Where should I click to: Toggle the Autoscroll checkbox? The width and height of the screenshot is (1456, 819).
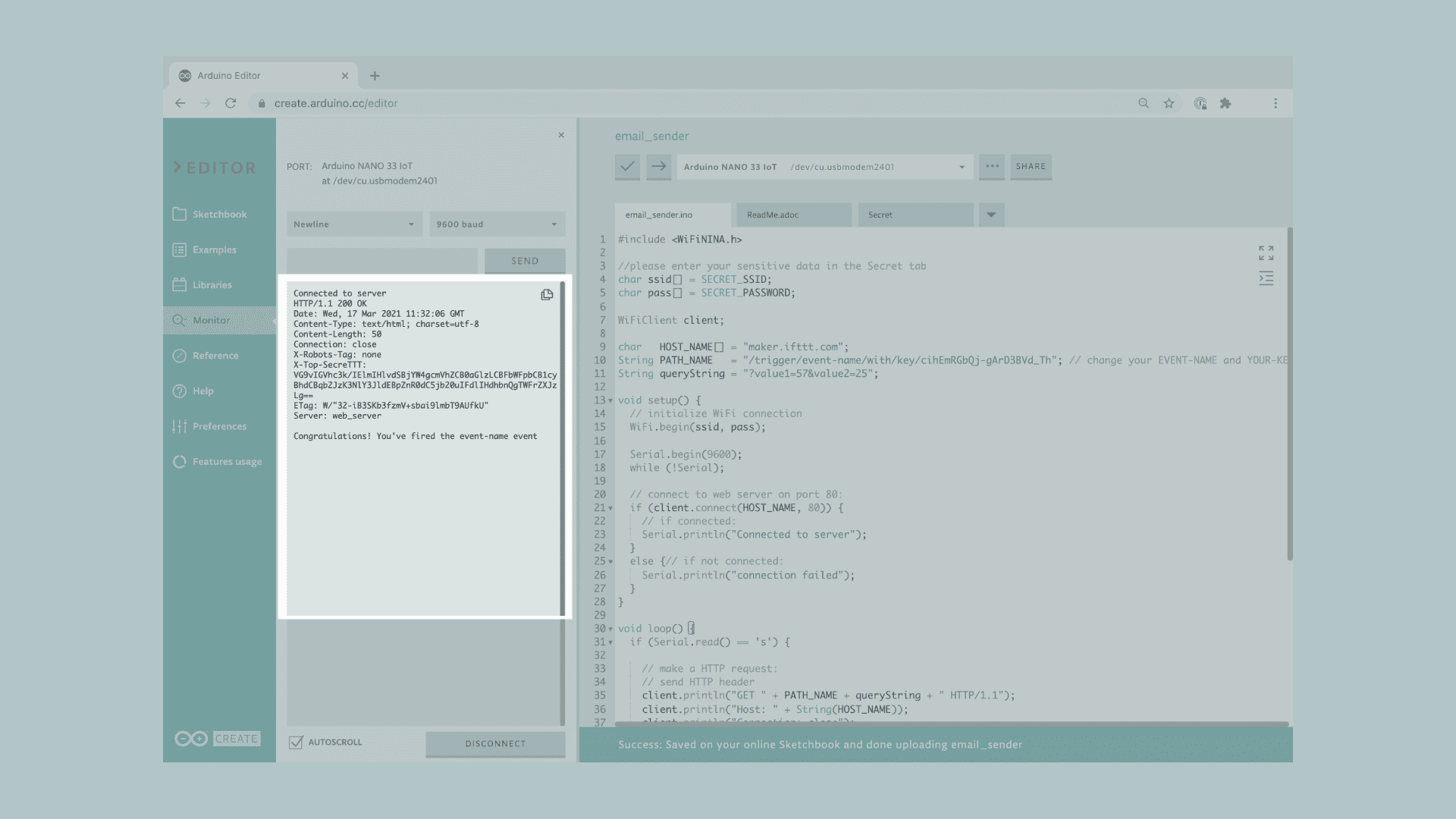click(x=297, y=742)
